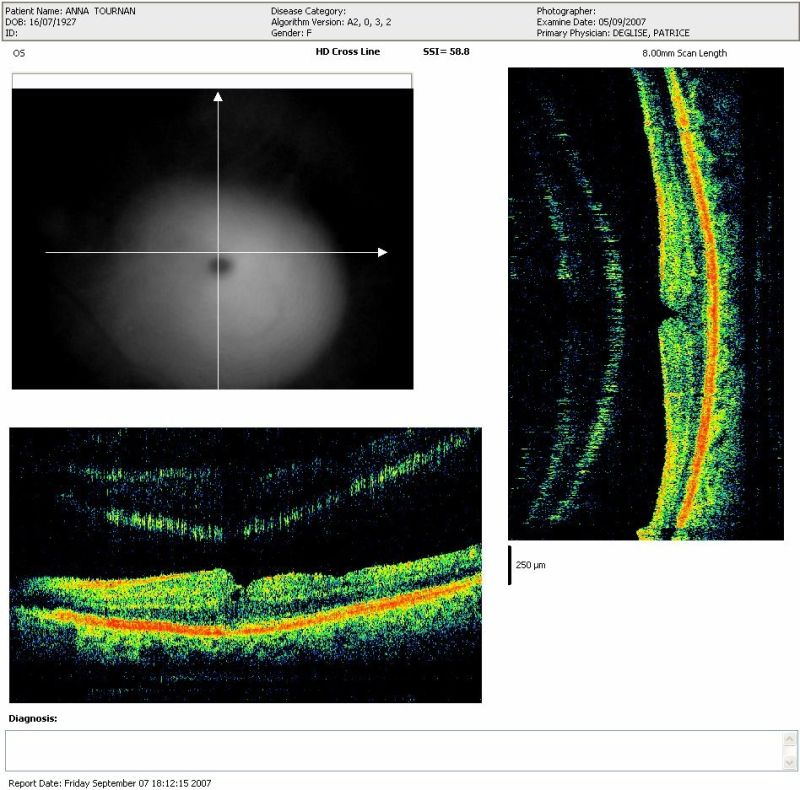Click the Diagnosis box scroll up arrow

(x=790, y=738)
